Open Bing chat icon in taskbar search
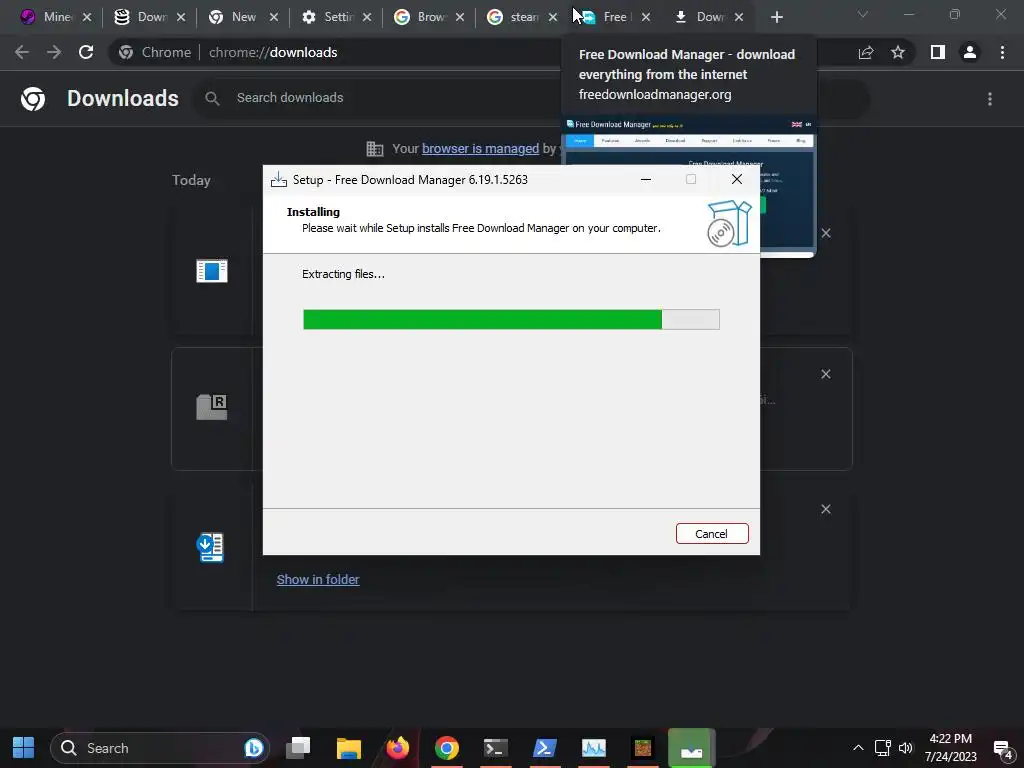The image size is (1024, 768). click(x=254, y=748)
